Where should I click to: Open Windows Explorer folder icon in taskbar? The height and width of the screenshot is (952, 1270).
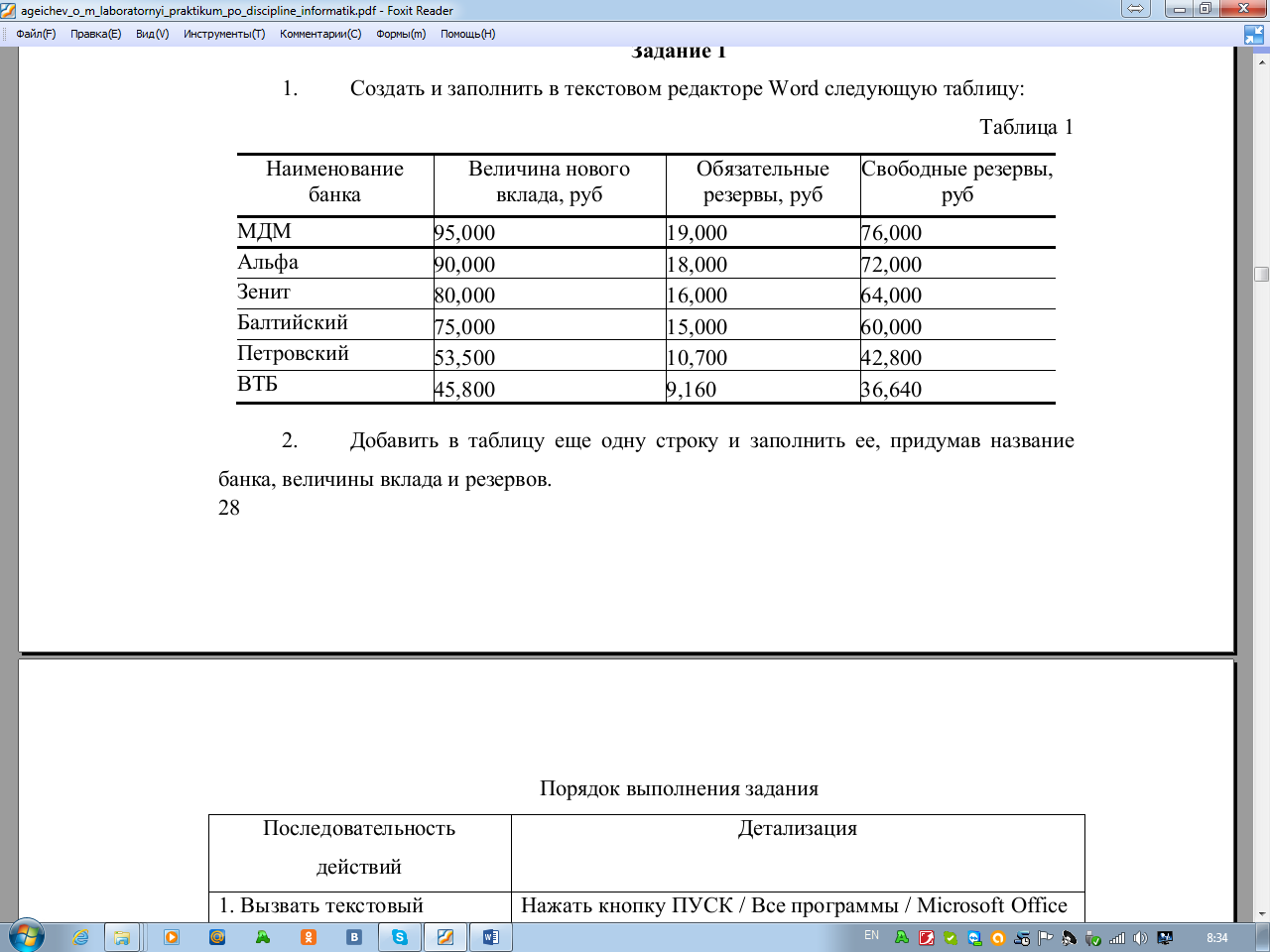pyautogui.click(x=122, y=937)
